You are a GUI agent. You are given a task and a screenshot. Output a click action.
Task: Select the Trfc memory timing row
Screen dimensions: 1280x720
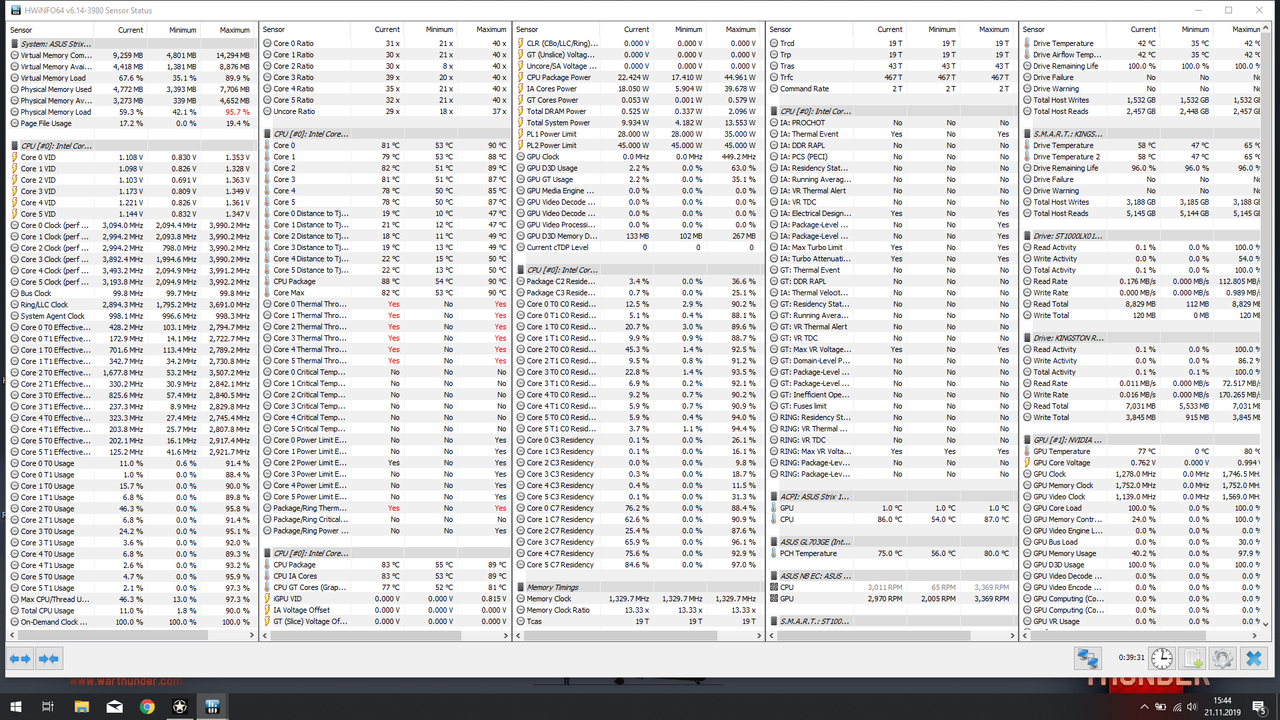tap(892, 78)
